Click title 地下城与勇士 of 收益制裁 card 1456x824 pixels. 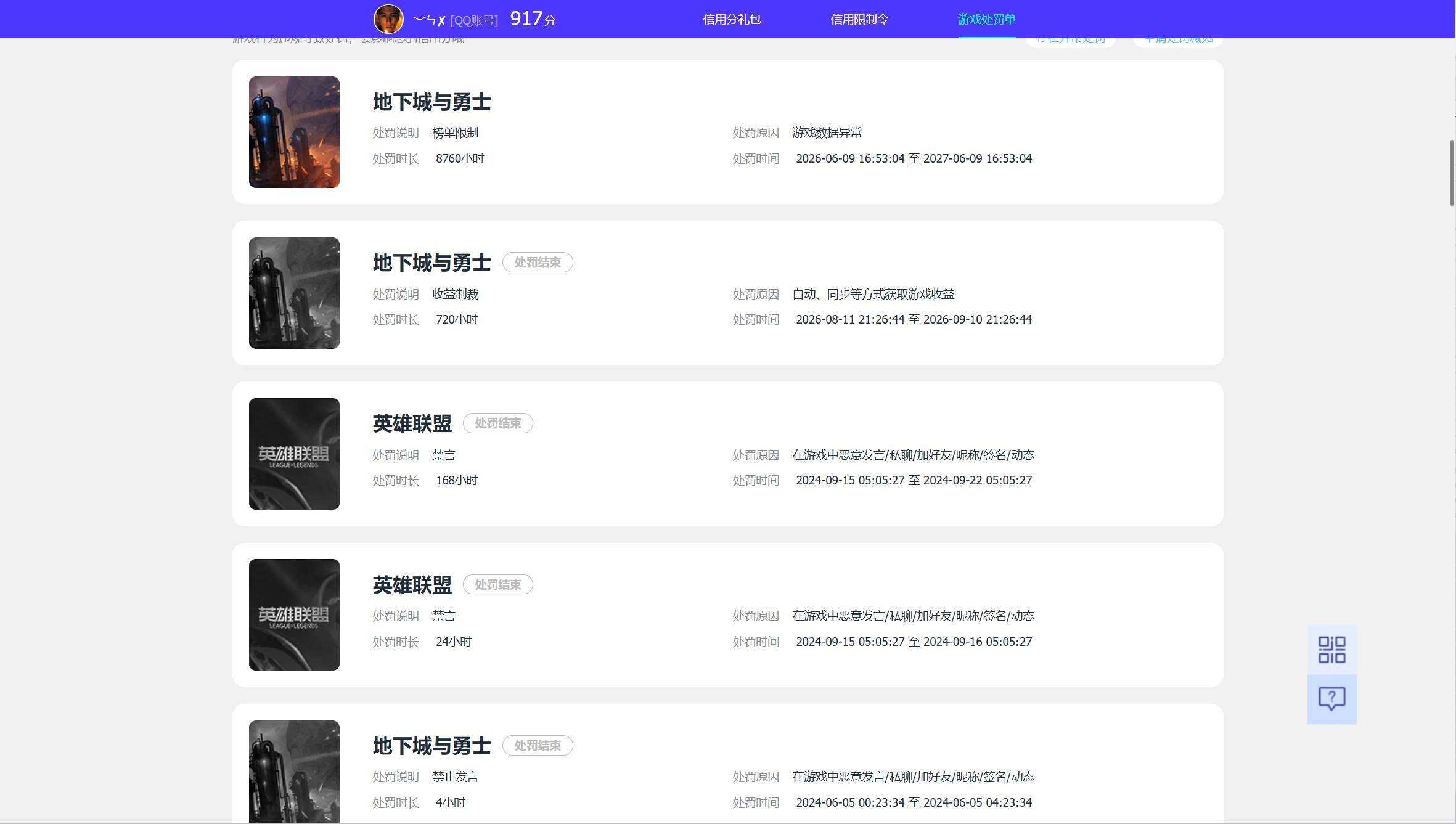(431, 263)
